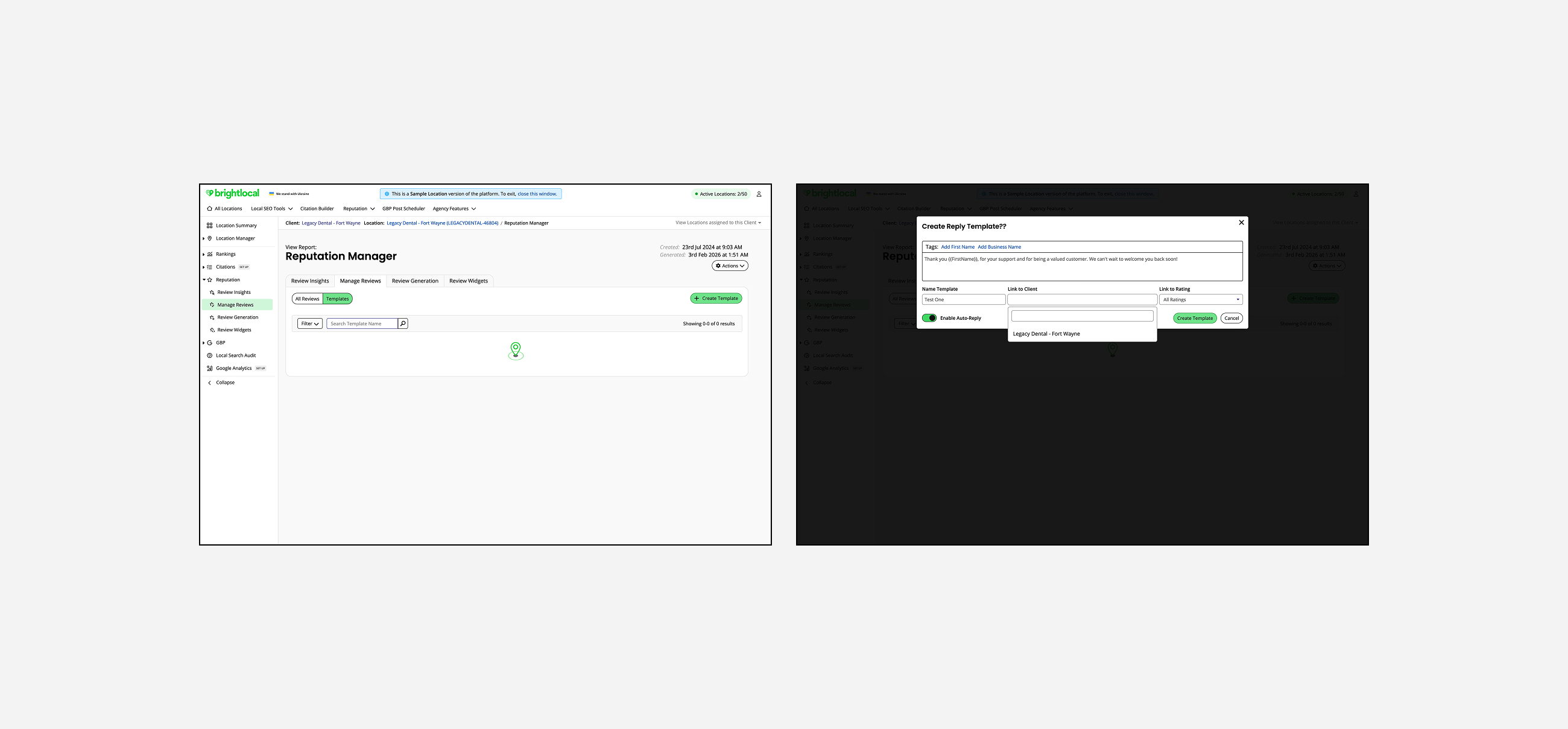Open the Filter dropdown in the left screen
This screenshot has width=1568, height=729.
[310, 323]
